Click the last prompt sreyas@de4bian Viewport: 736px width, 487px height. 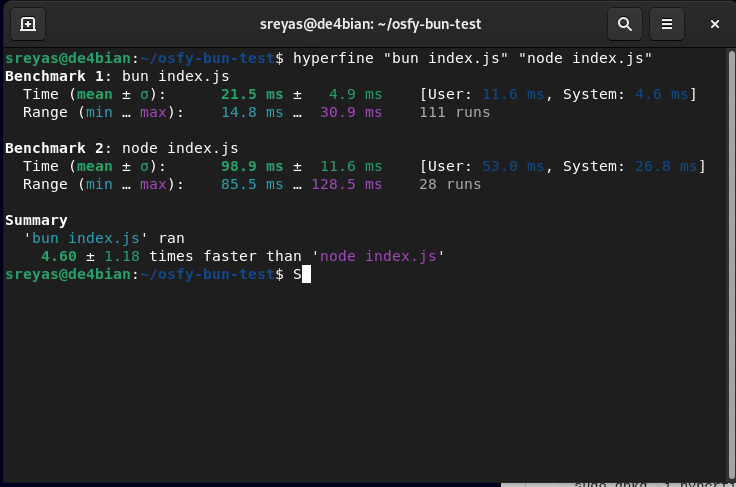click(x=68, y=274)
